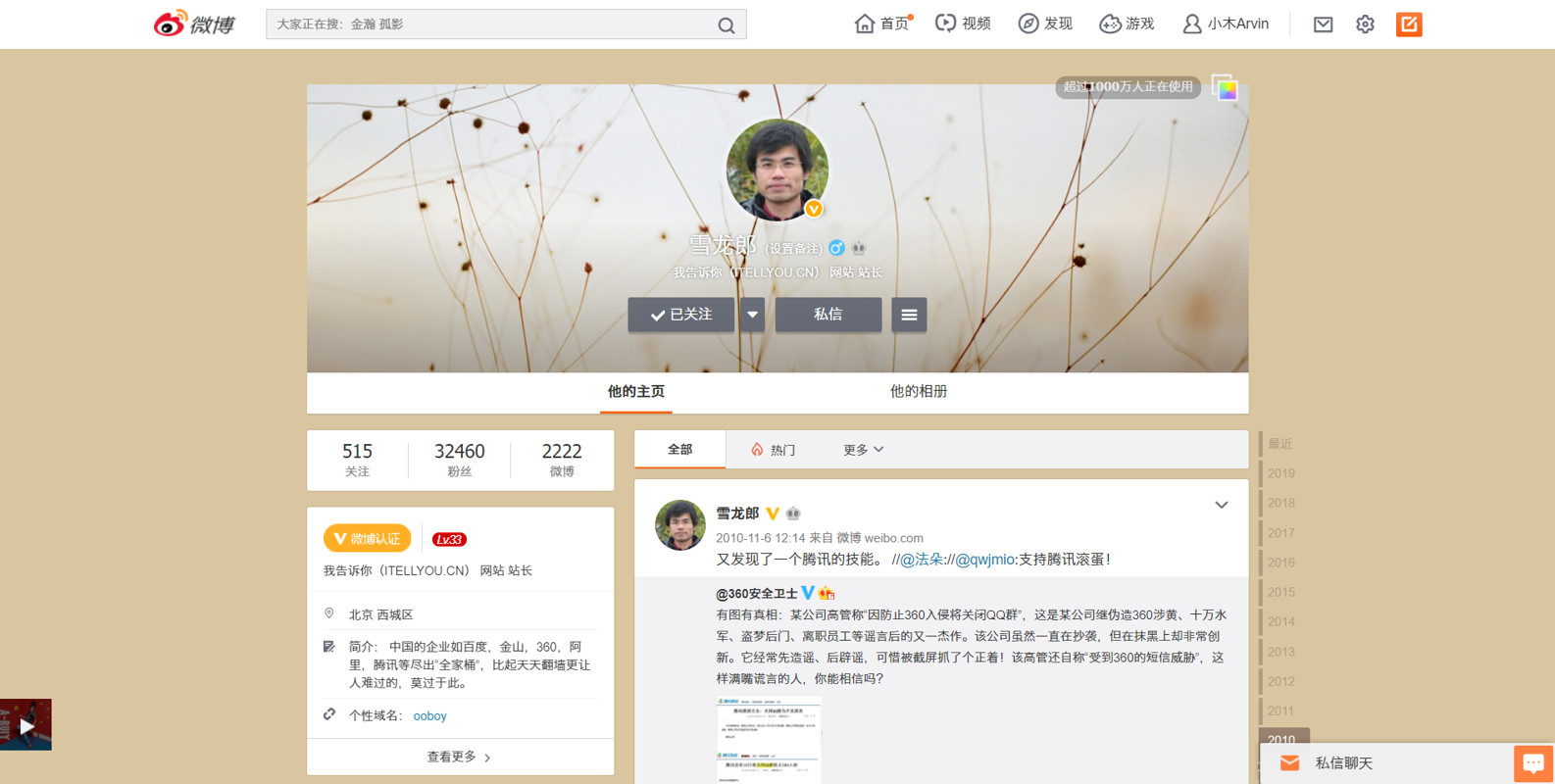
Task: Click the orange chat bubble icon
Action: click(1533, 762)
